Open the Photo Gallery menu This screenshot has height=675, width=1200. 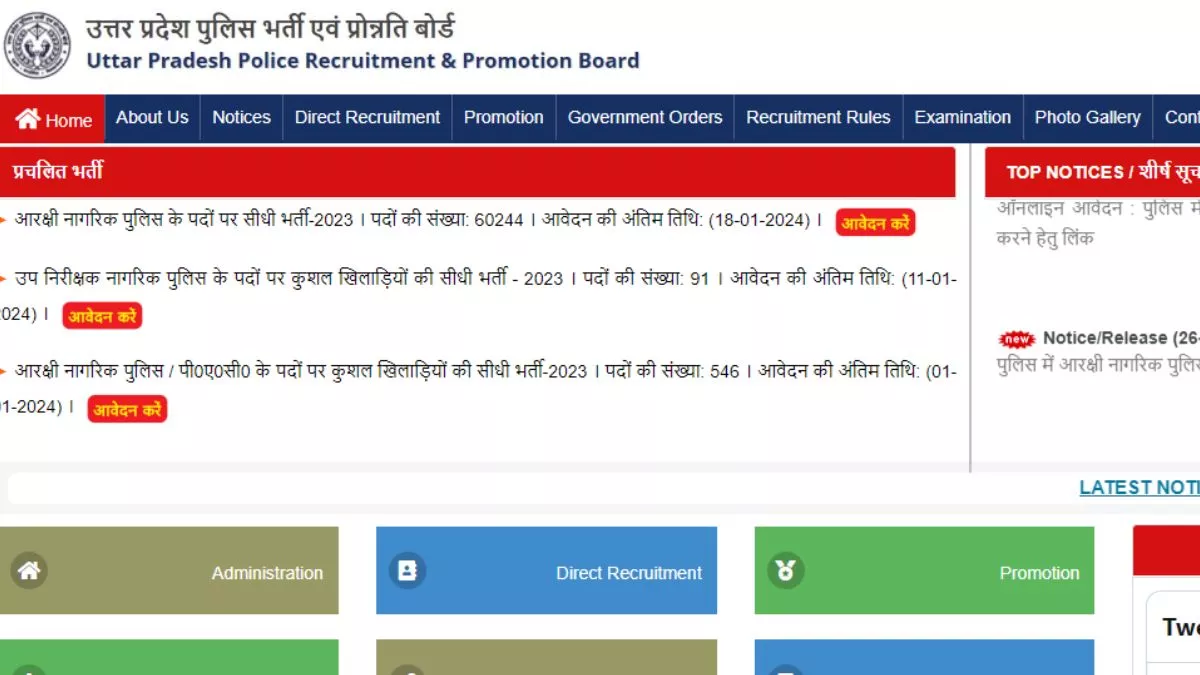pos(1088,118)
